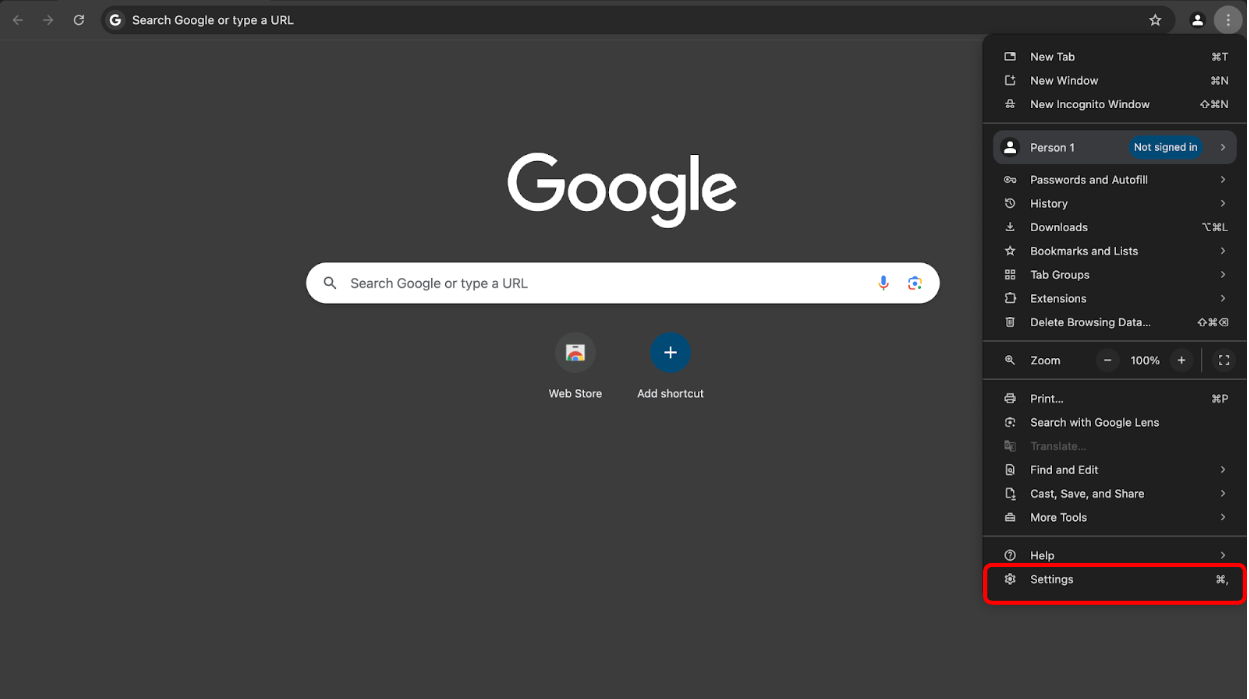The image size is (1249, 699).
Task: Click the fullscreen icon beside zoom controls
Action: tap(1224, 360)
